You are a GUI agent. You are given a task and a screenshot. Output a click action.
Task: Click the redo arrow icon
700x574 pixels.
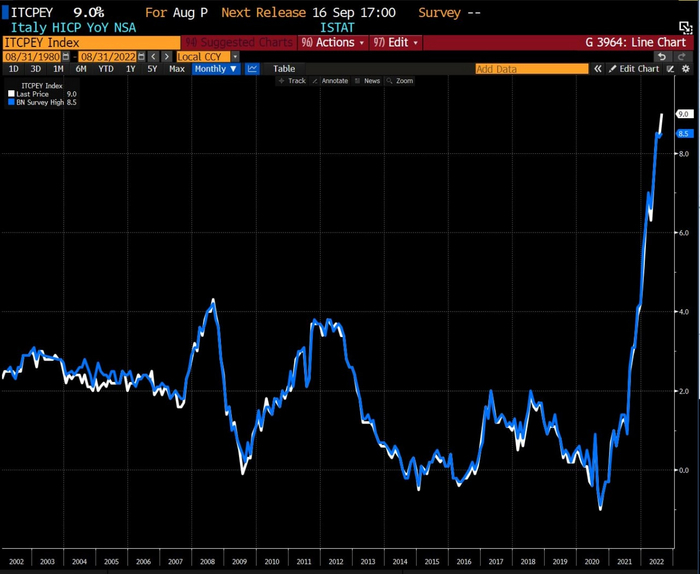click(x=682, y=57)
